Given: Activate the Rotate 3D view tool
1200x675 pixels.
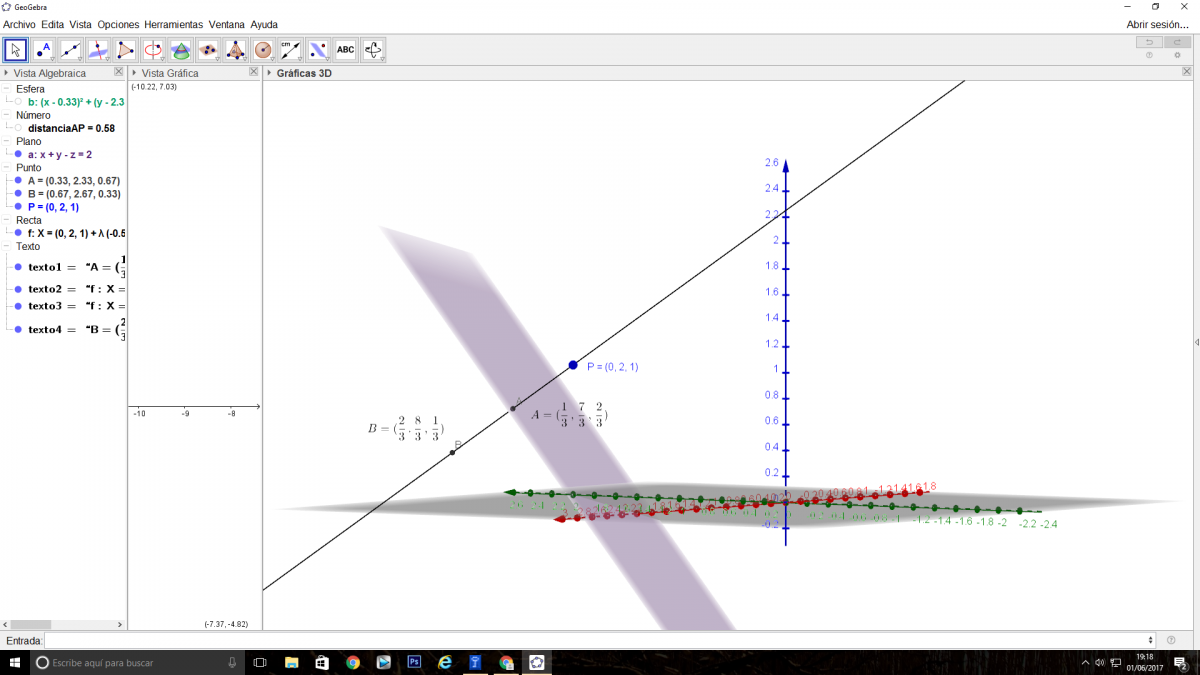Looking at the screenshot, I should (x=373, y=49).
